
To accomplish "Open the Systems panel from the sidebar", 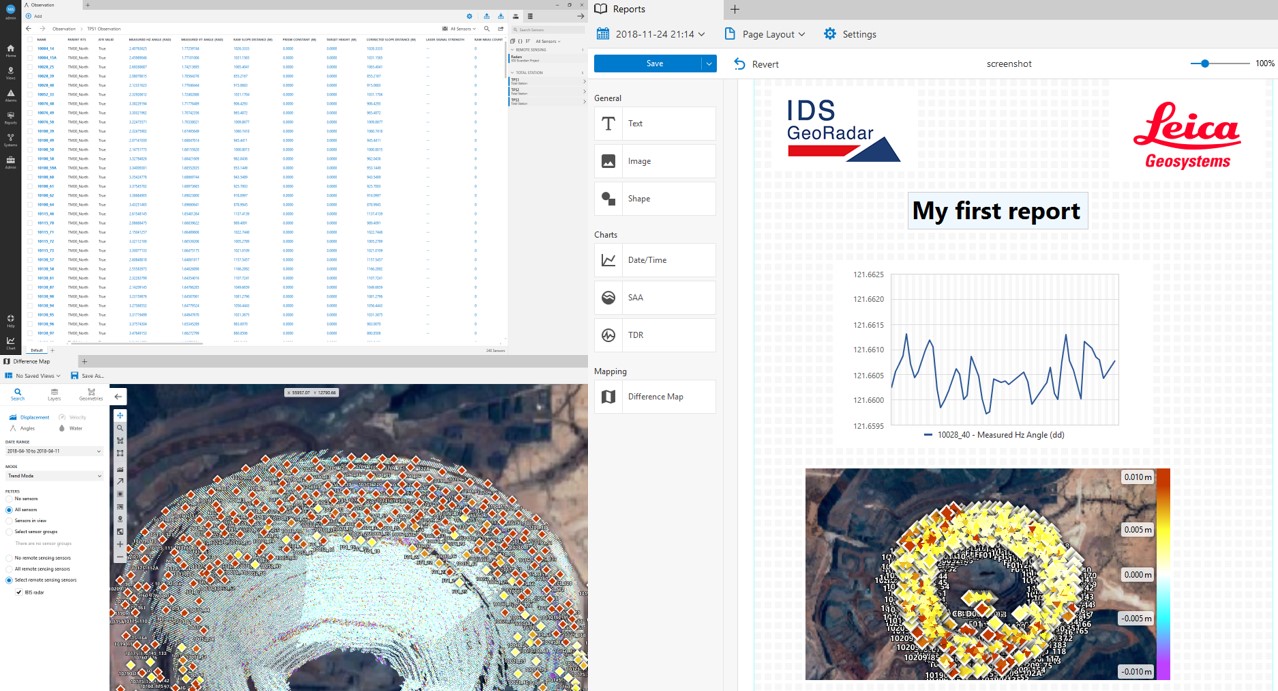I will pyautogui.click(x=10, y=137).
